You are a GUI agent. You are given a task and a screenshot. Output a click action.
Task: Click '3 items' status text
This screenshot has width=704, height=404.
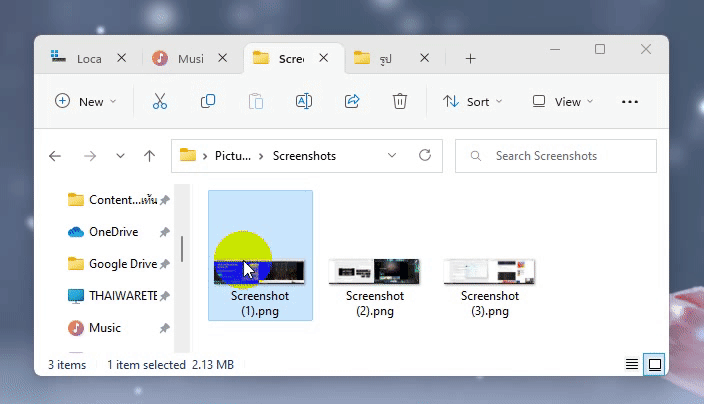67,365
